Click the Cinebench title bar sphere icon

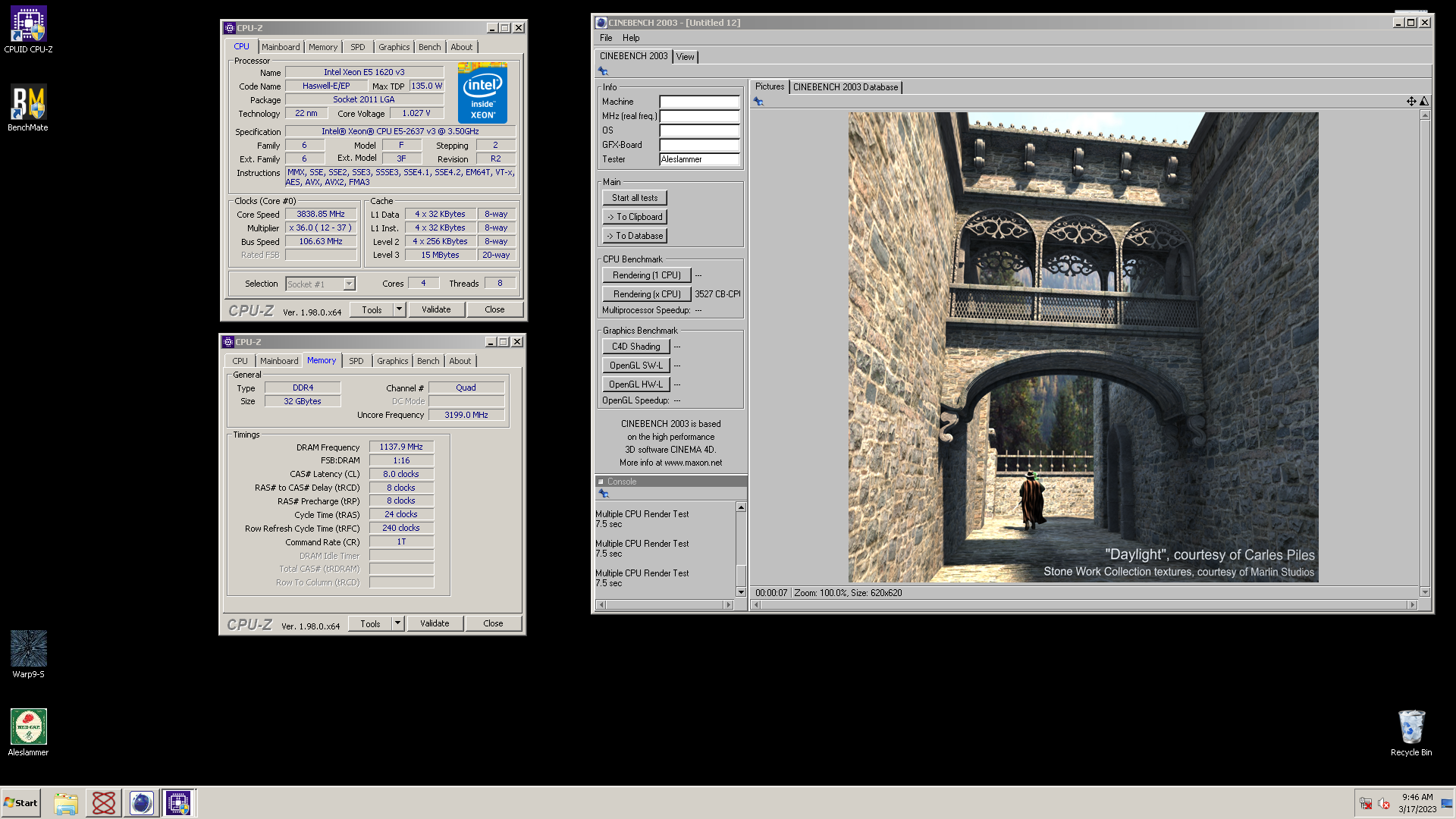(x=601, y=23)
